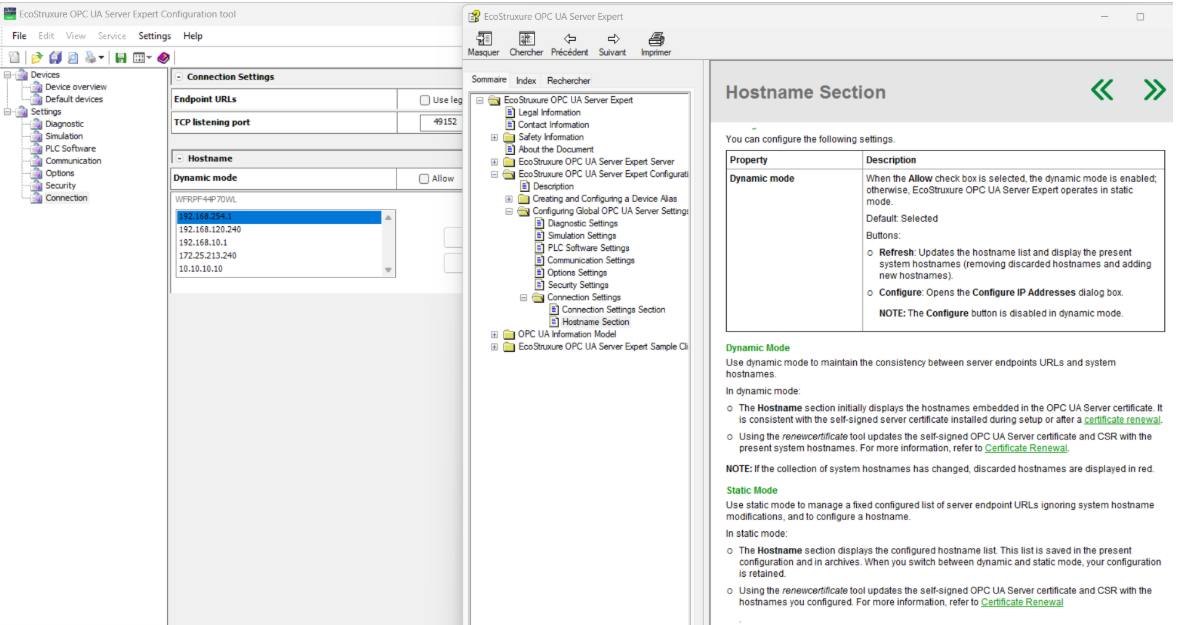Collapse the Devices tree node
Image resolution: width=1177 pixels, height=625 pixels.
(8, 74)
